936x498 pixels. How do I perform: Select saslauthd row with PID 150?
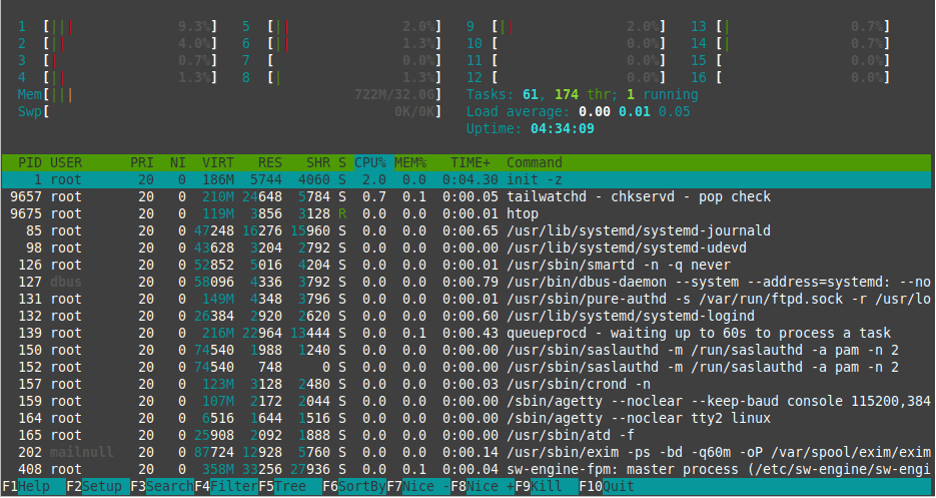click(x=466, y=350)
